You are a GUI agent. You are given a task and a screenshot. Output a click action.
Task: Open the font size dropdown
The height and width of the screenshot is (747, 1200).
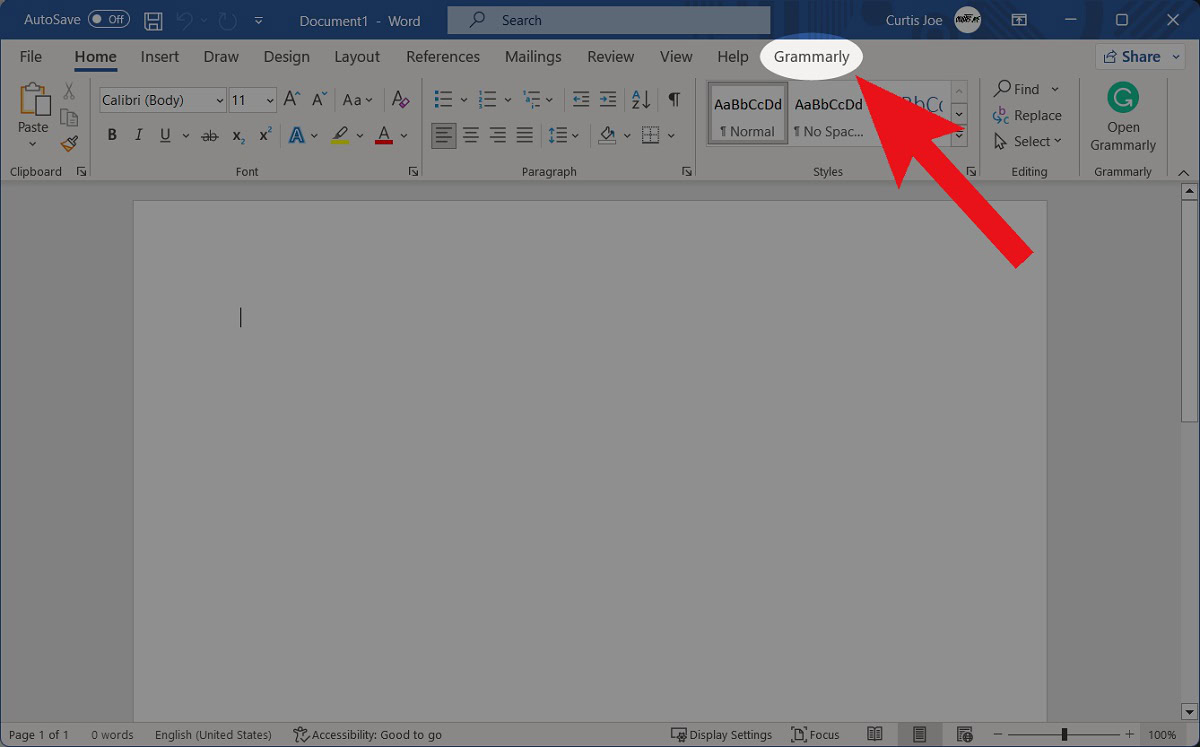tap(269, 100)
